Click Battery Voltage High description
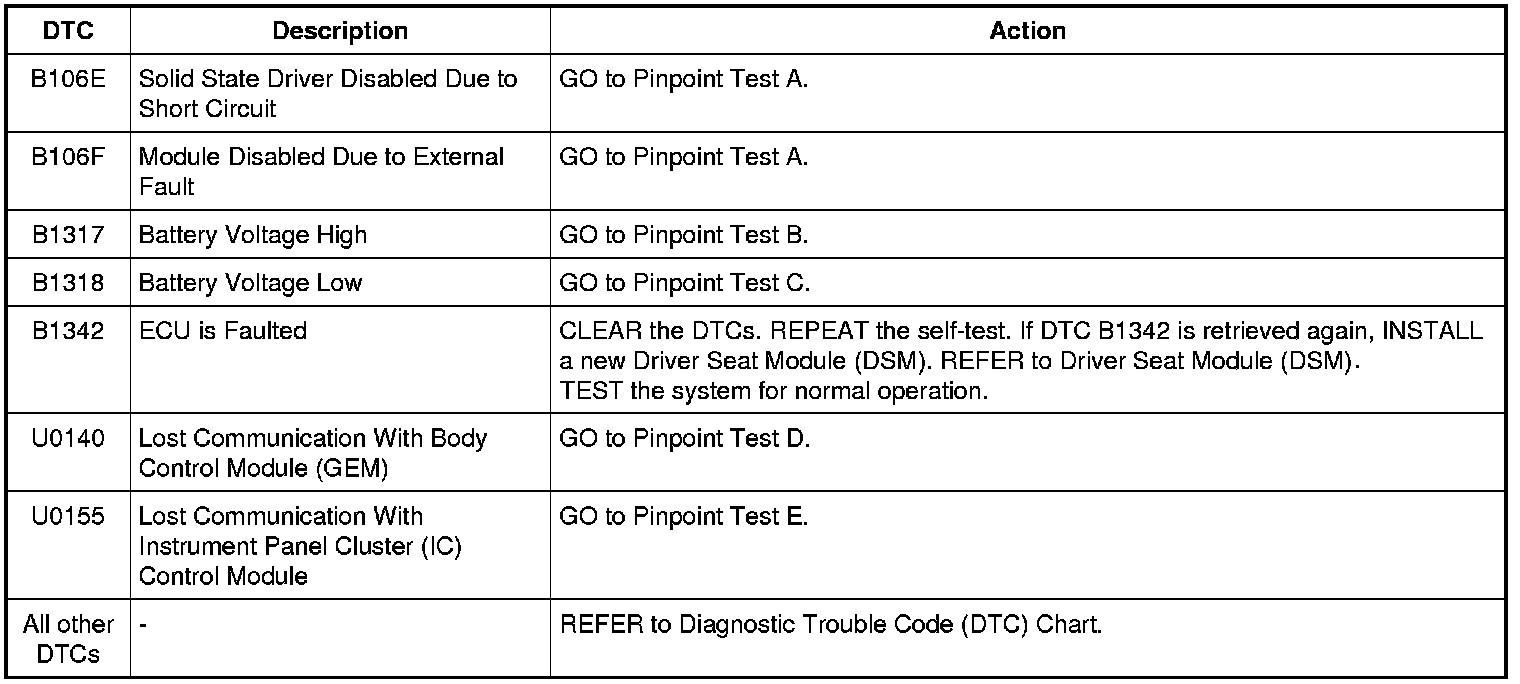The height and width of the screenshot is (684, 1520). click(253, 235)
